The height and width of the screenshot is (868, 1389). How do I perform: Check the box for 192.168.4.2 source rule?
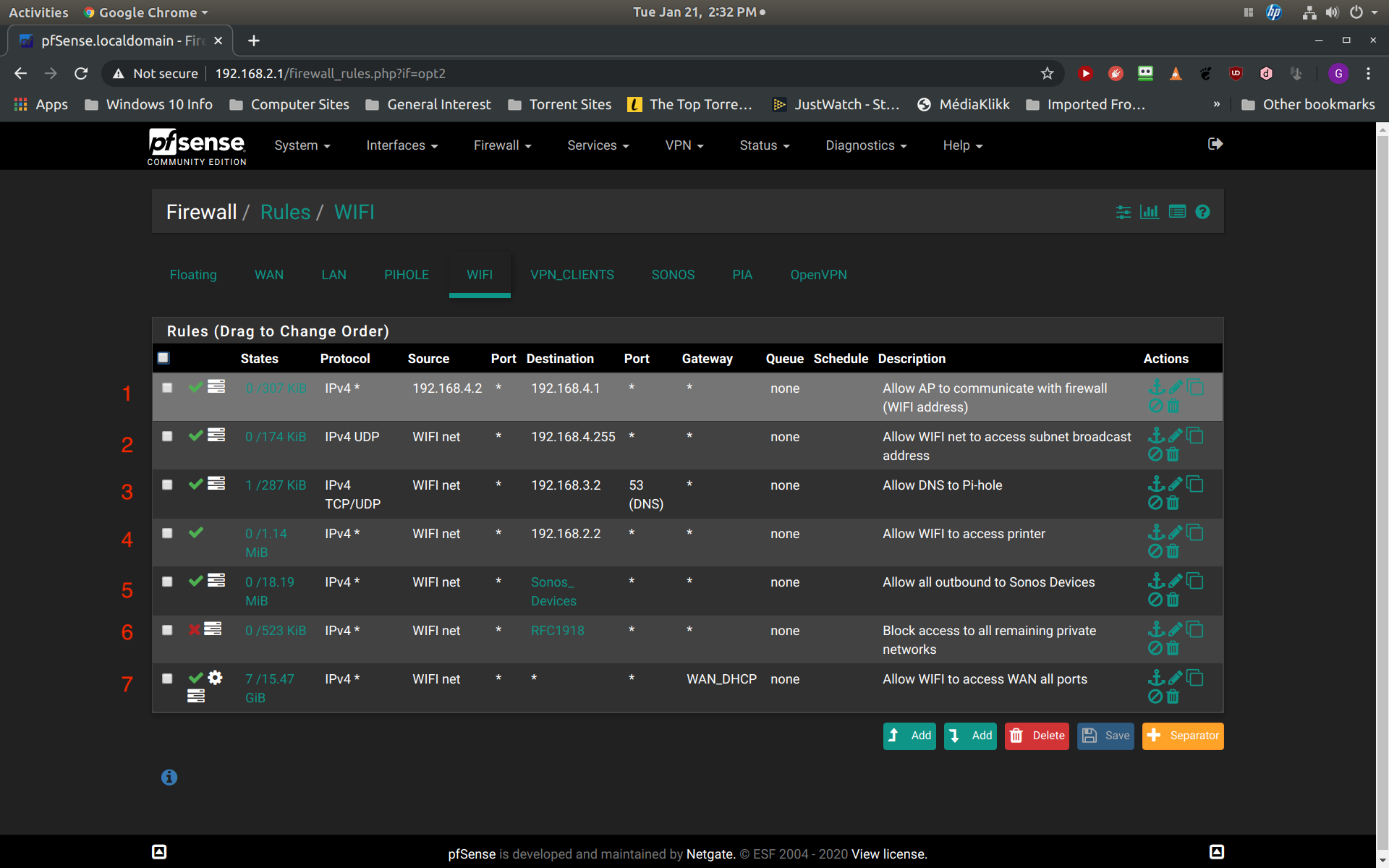167,388
